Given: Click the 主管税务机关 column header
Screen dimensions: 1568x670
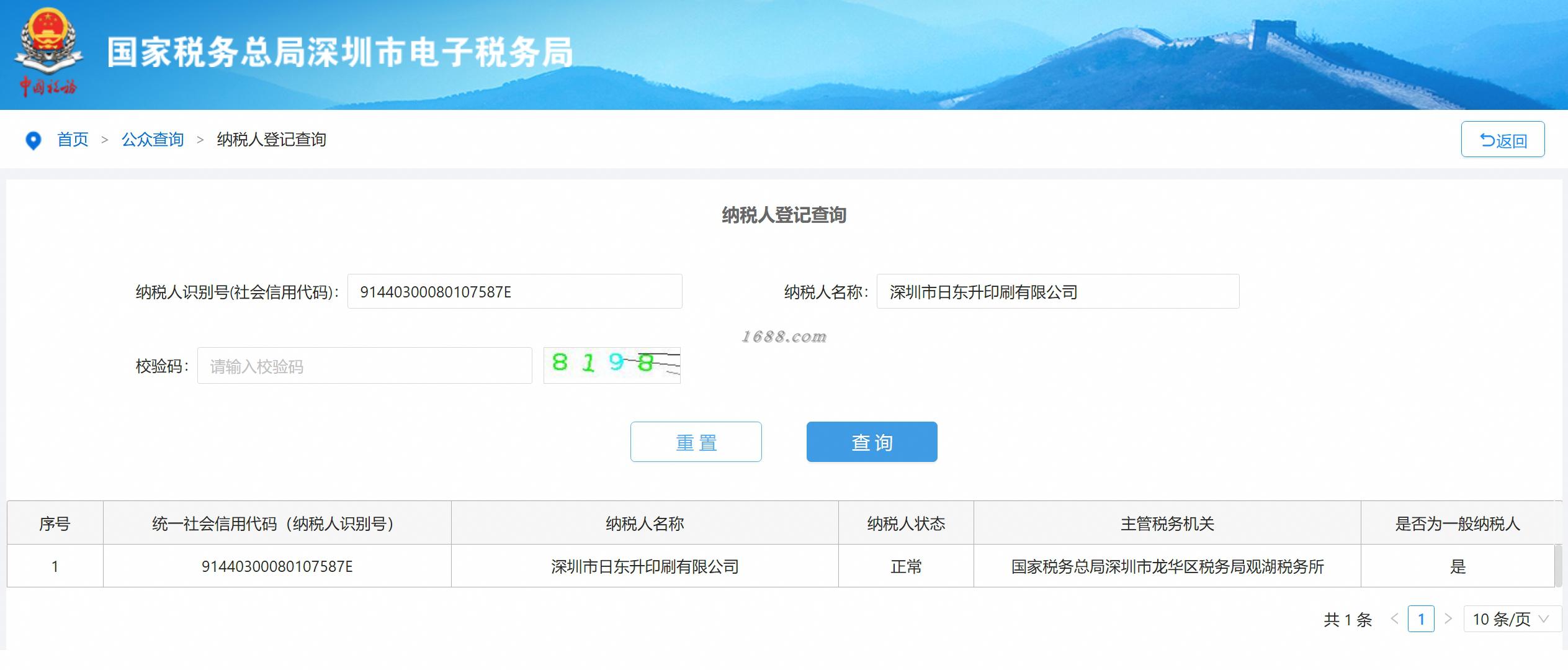Looking at the screenshot, I should [1167, 523].
